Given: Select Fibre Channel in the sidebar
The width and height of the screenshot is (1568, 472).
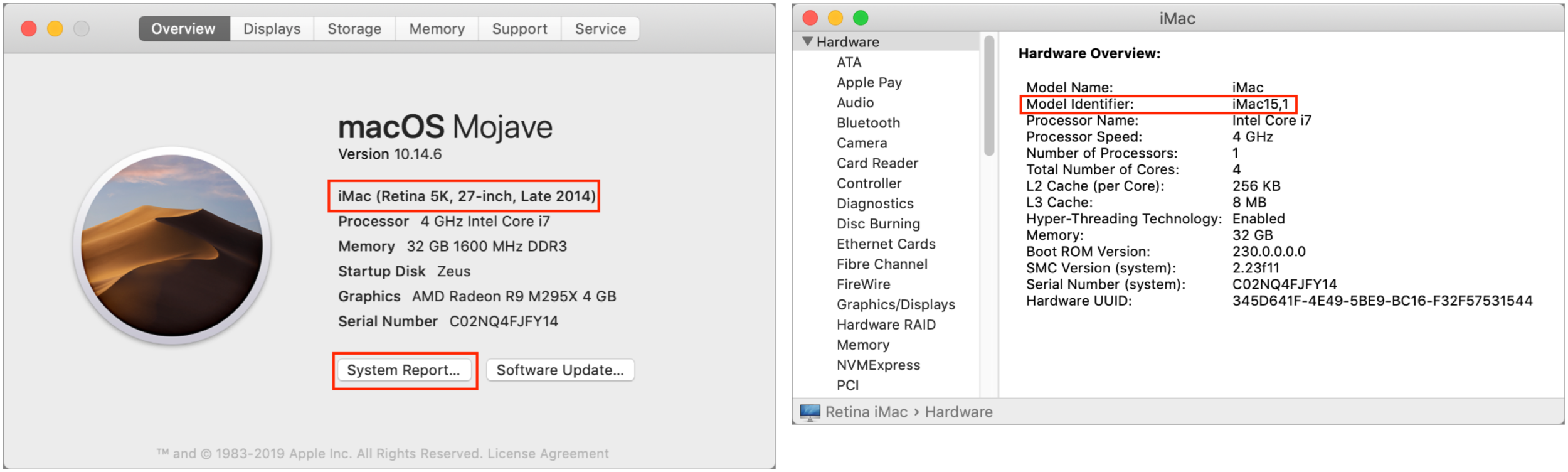Looking at the screenshot, I should pos(882,264).
